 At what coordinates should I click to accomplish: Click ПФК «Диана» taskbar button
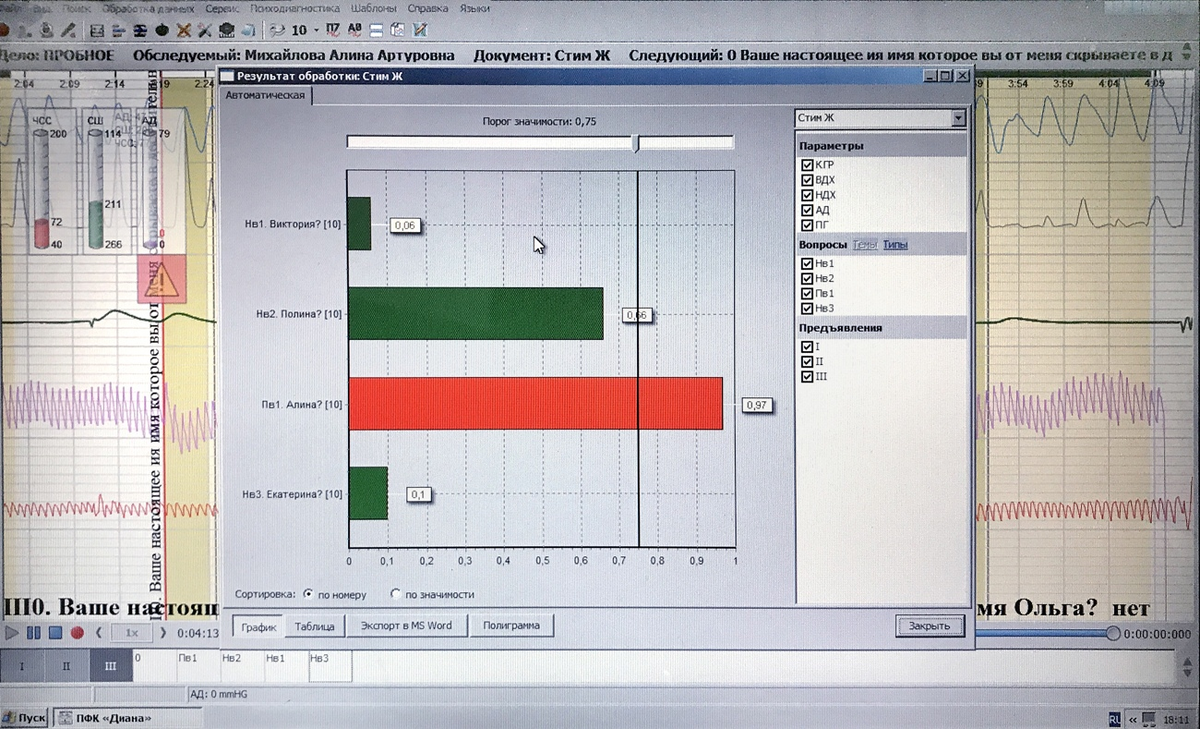pos(128,717)
